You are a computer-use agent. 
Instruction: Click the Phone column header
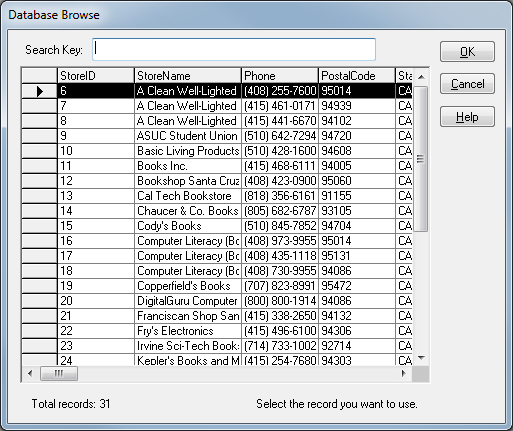point(280,76)
